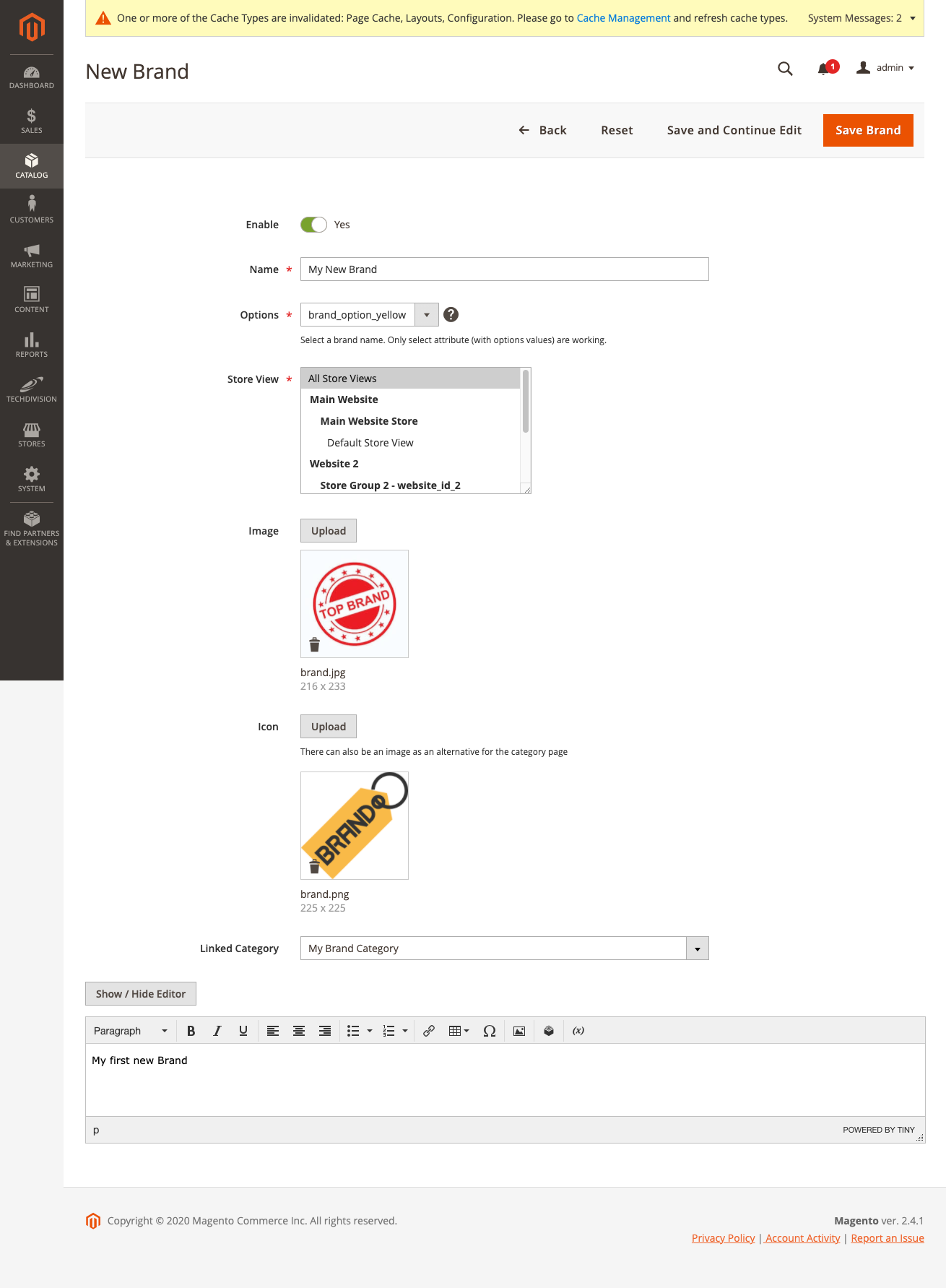Open the Marketing menu
Screen dimensions: 946x1288
[32, 256]
